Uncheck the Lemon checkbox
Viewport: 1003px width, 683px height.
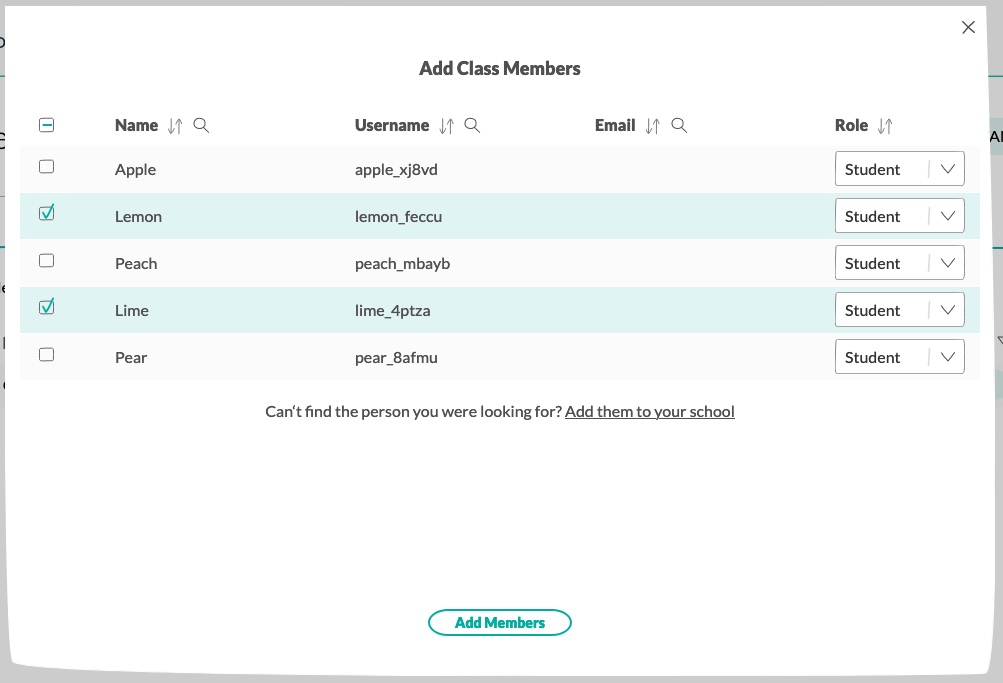point(46,213)
